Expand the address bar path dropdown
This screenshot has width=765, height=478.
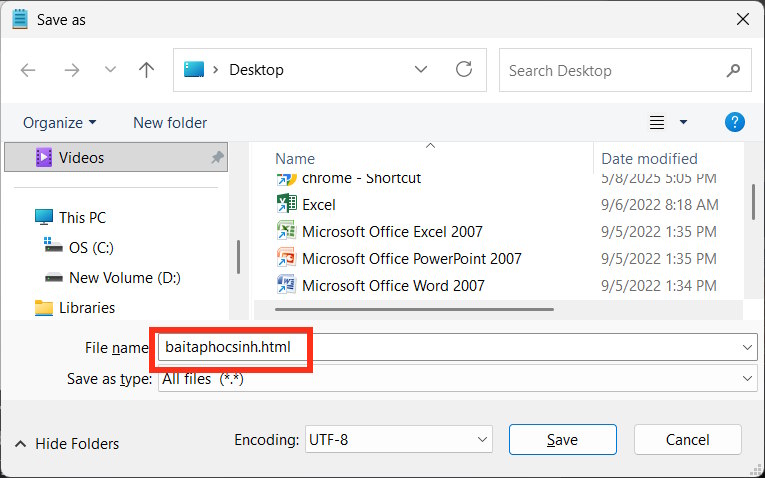pos(422,70)
